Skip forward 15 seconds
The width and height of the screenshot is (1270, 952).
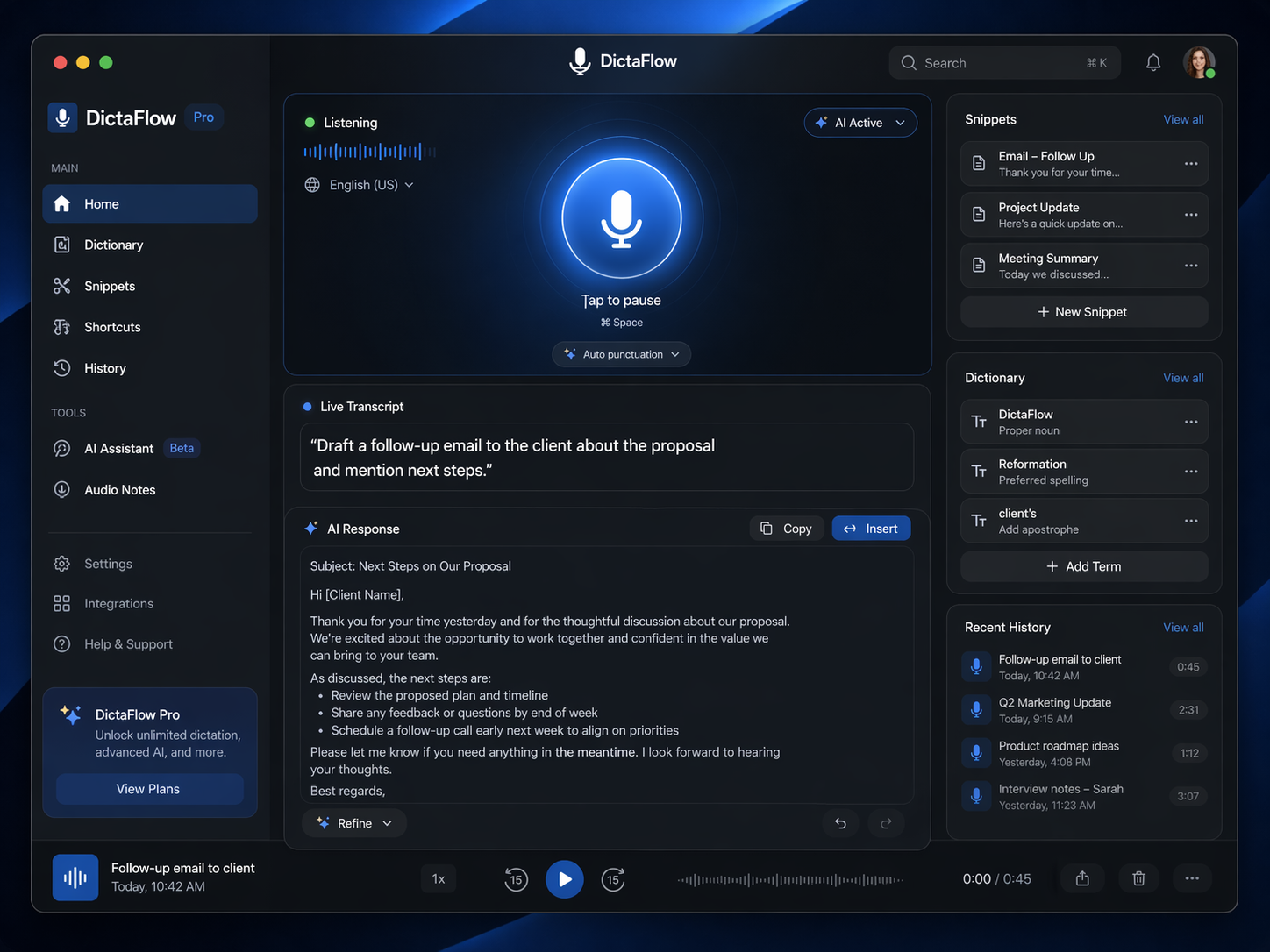613,878
